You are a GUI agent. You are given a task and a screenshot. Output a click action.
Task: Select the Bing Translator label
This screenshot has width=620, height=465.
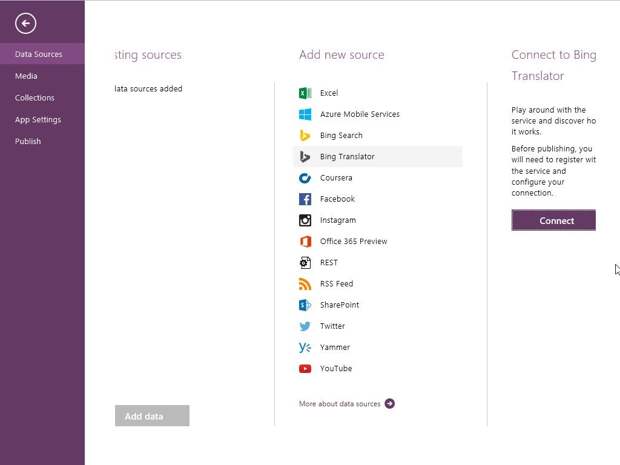347,157
